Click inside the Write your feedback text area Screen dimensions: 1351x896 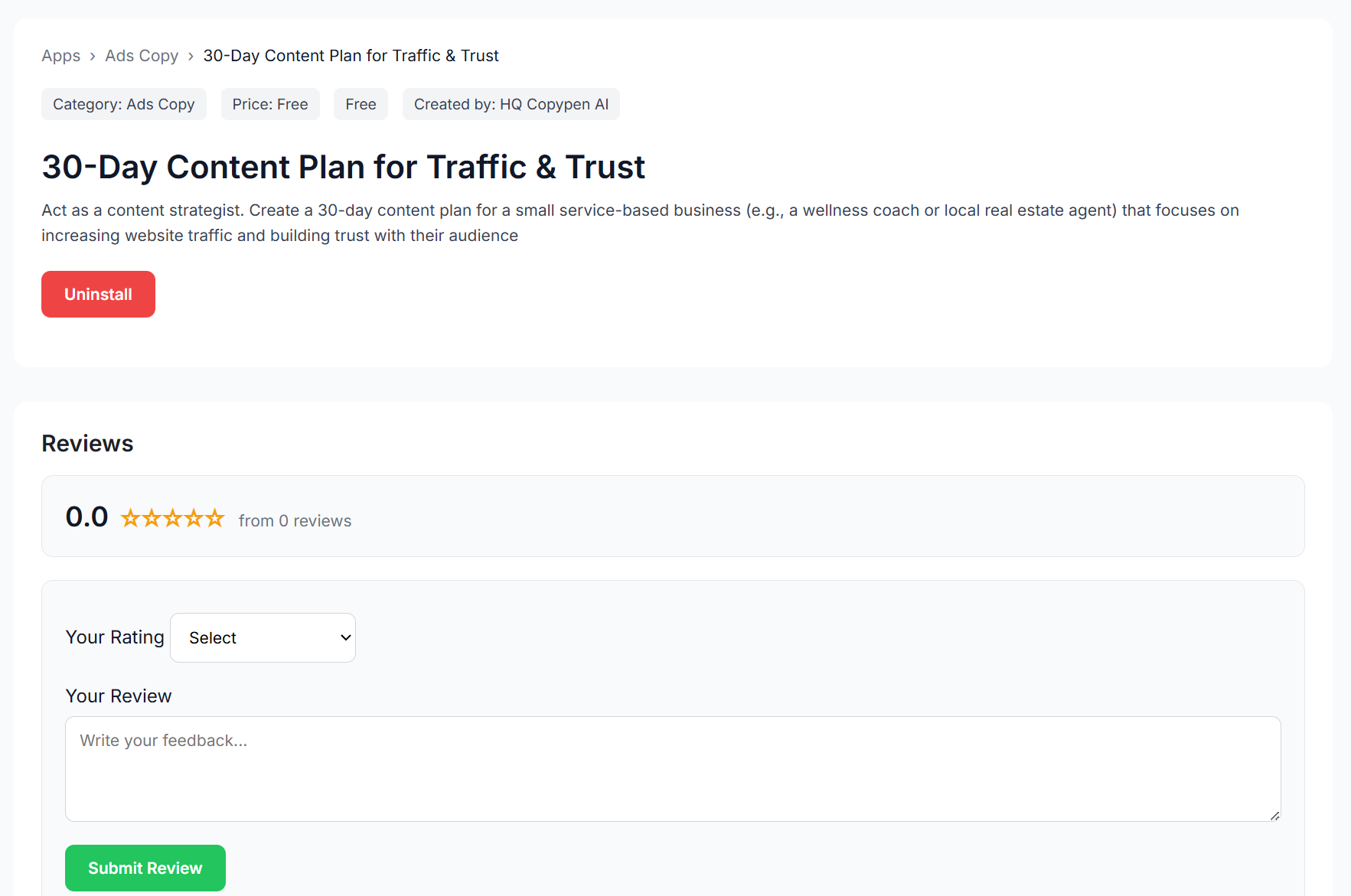(672, 769)
